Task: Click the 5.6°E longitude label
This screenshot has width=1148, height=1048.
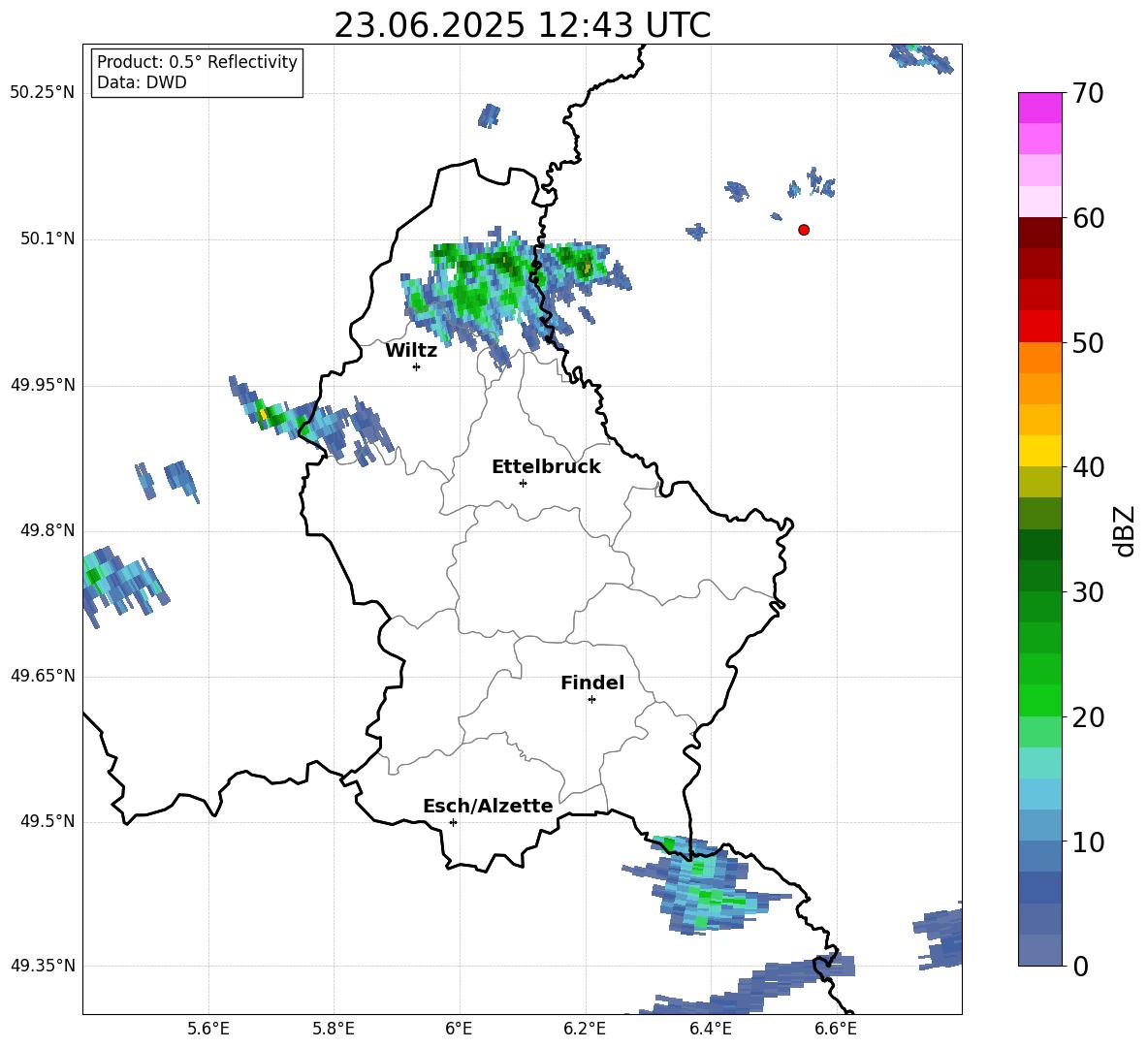Action: click(207, 1029)
